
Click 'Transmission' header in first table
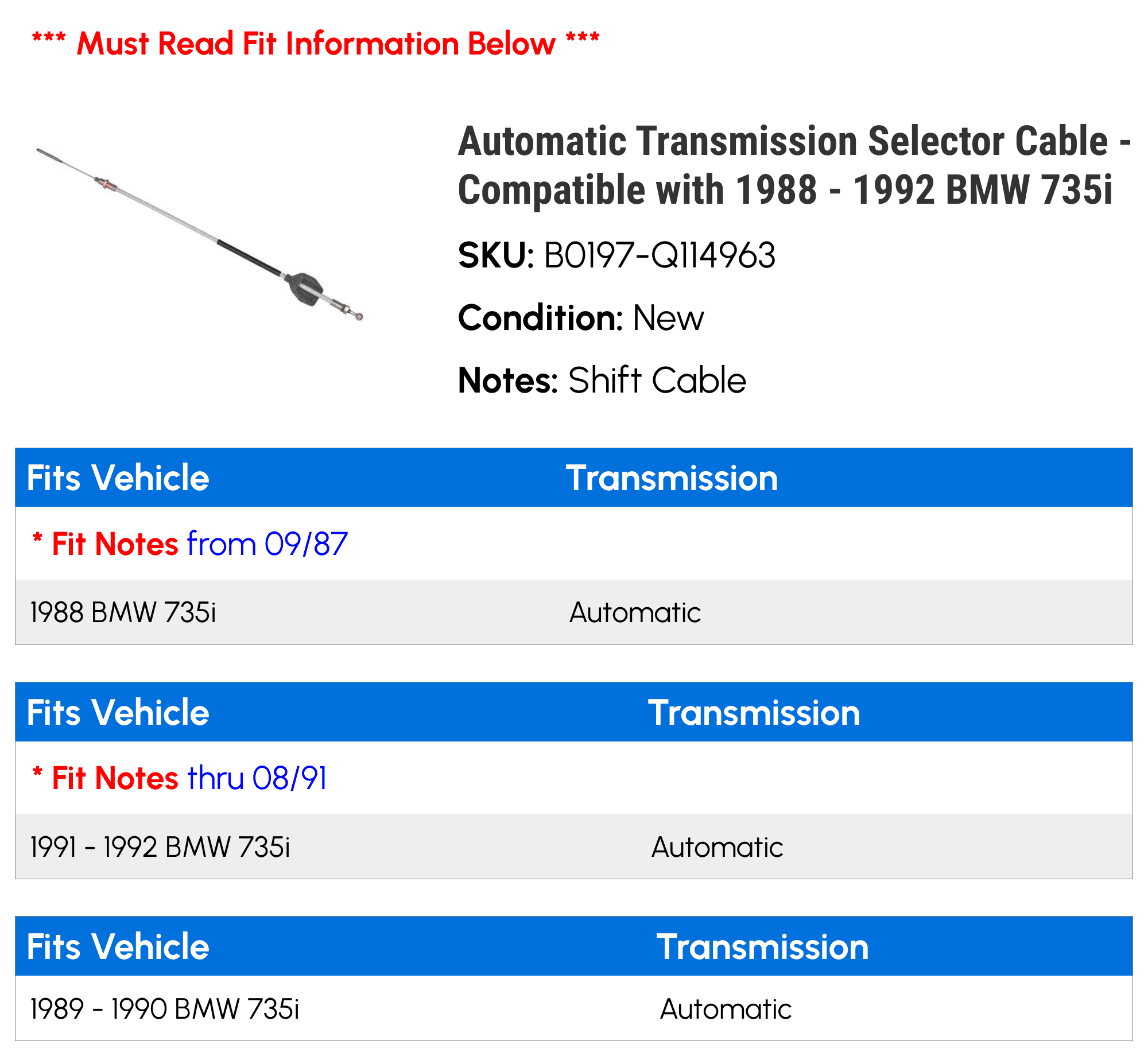(672, 477)
